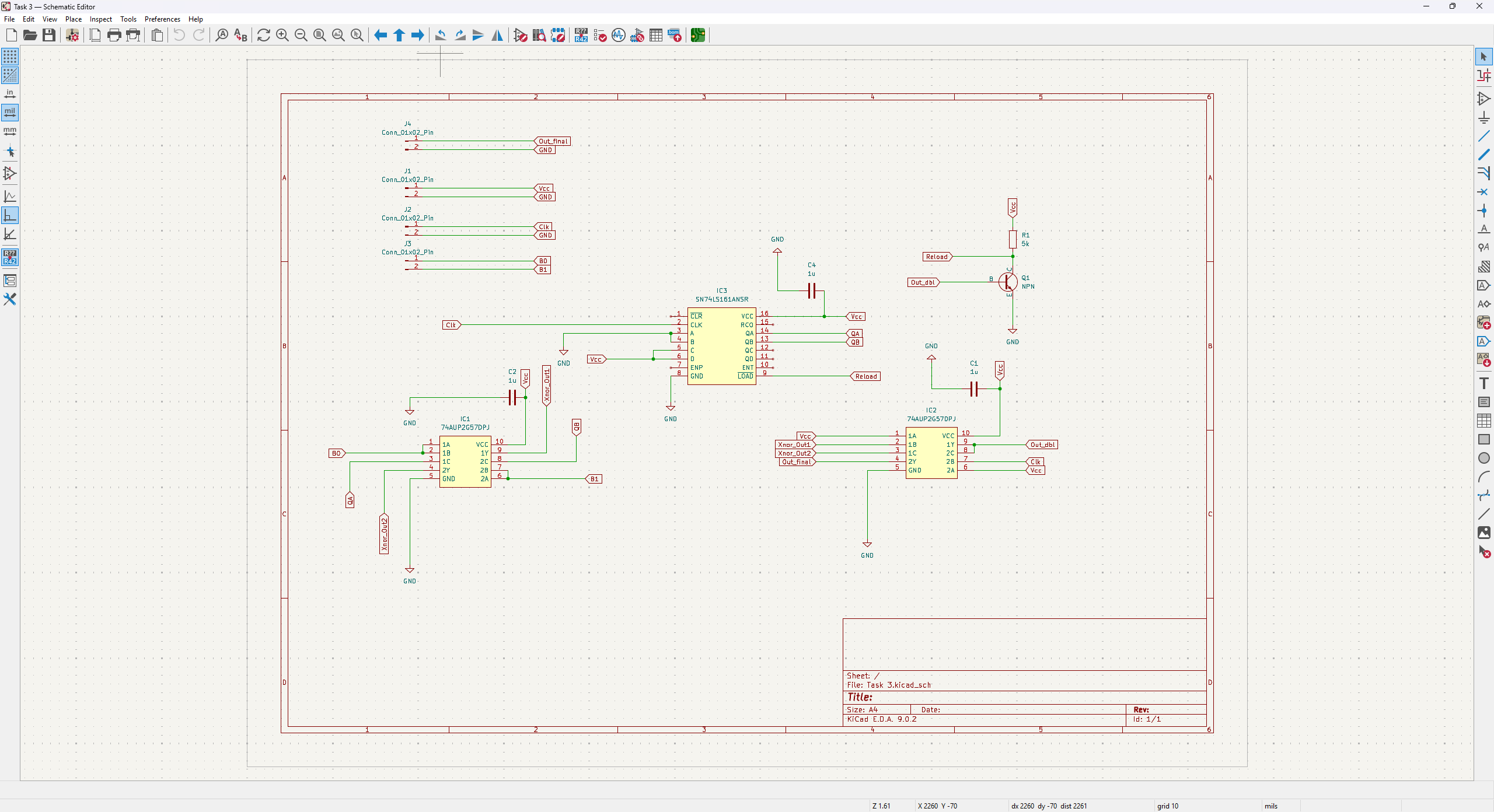The width and height of the screenshot is (1494, 812).
Task: Switch units to mils
Action: 10,112
